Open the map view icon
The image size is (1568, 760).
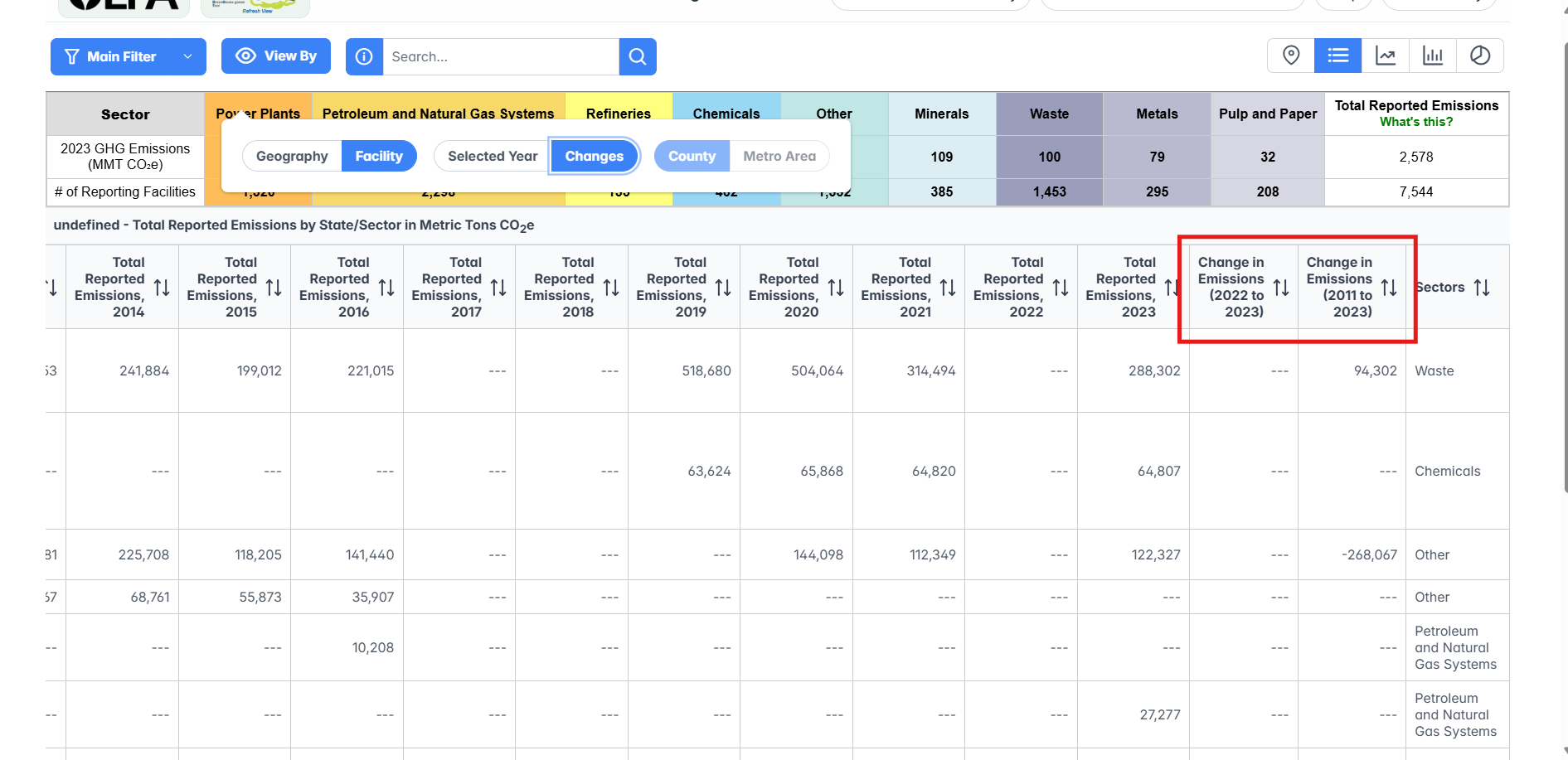point(1290,56)
